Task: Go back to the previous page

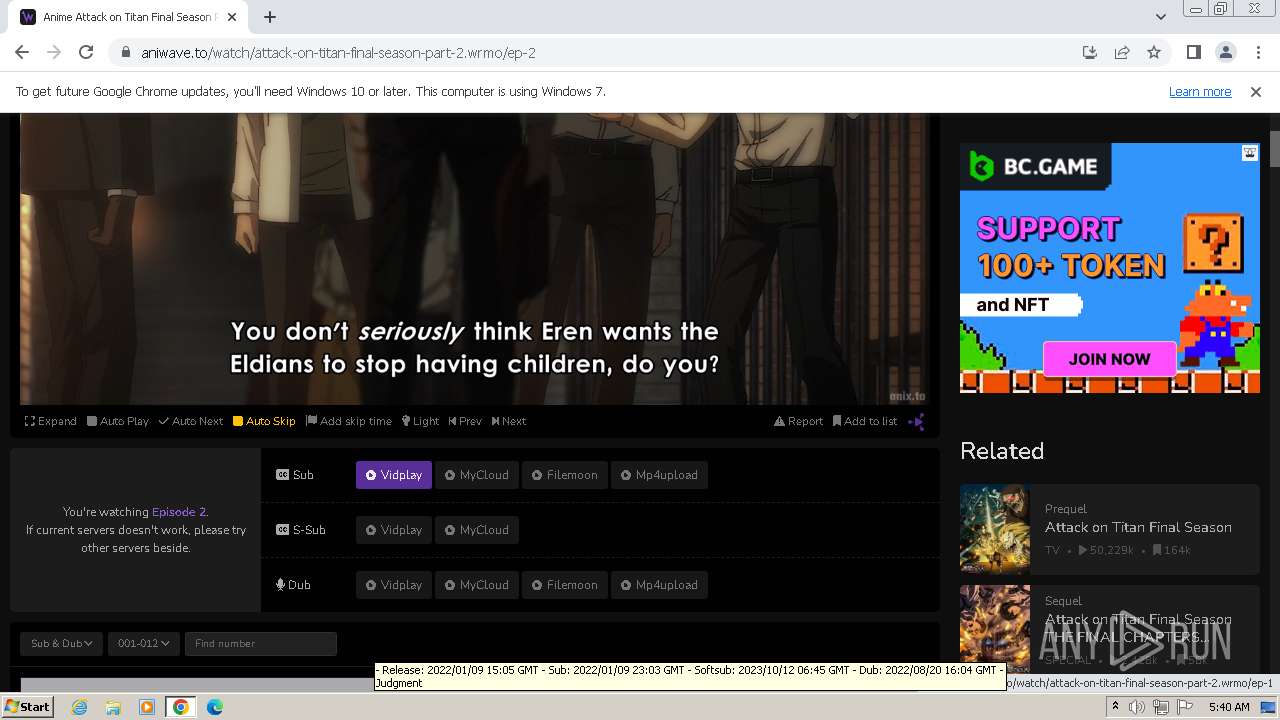Action: pyautogui.click(x=22, y=52)
